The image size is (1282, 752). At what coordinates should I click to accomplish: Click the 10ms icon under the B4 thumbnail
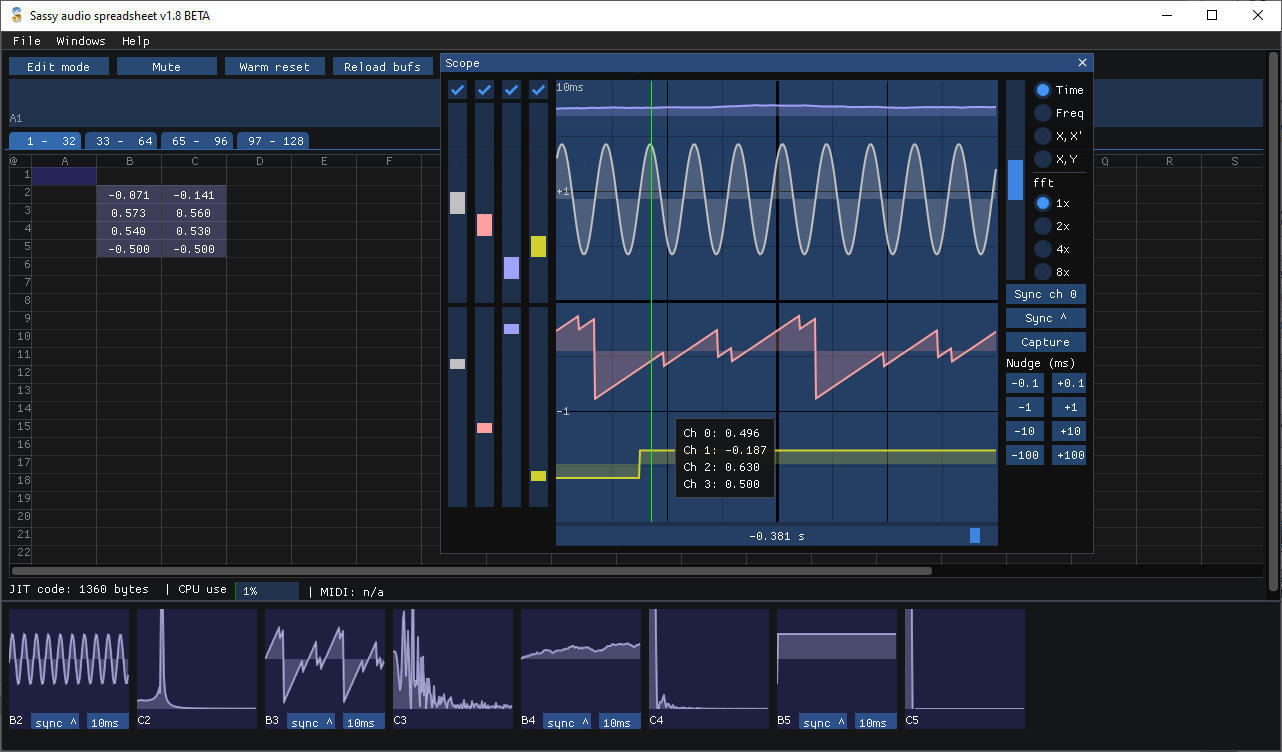pyautogui.click(x=619, y=721)
